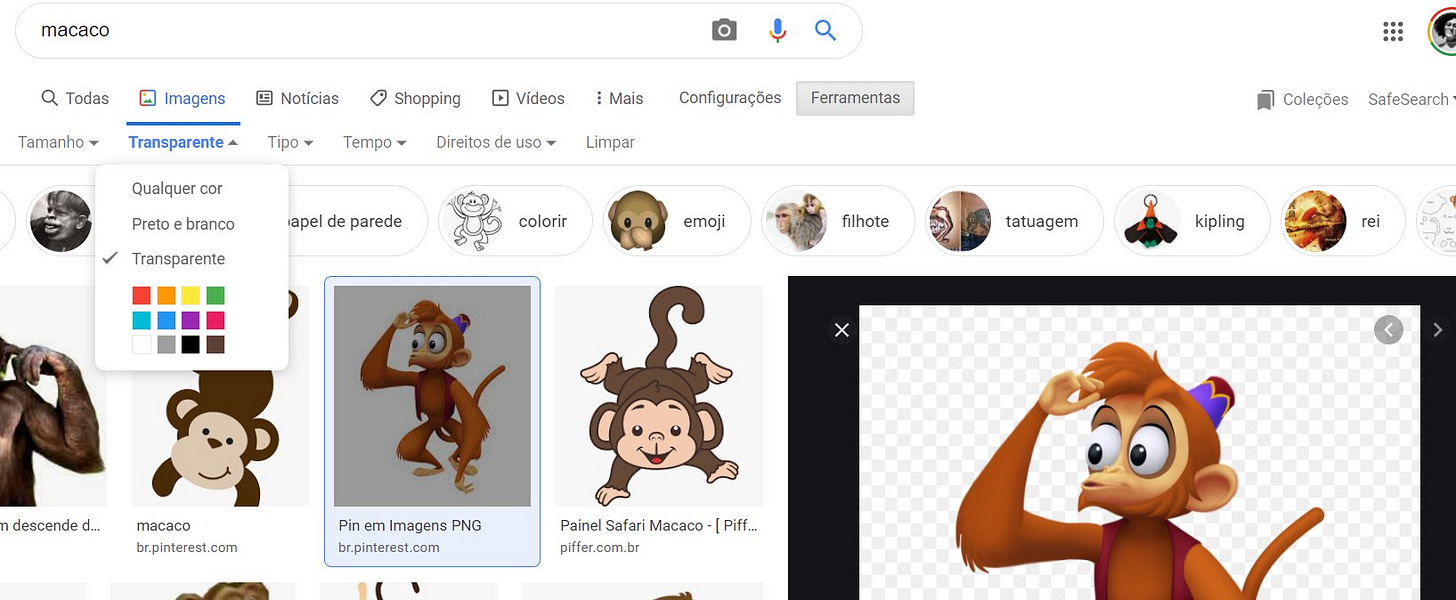The height and width of the screenshot is (600, 1456).
Task: Pick the blue color swatch
Action: [166, 320]
